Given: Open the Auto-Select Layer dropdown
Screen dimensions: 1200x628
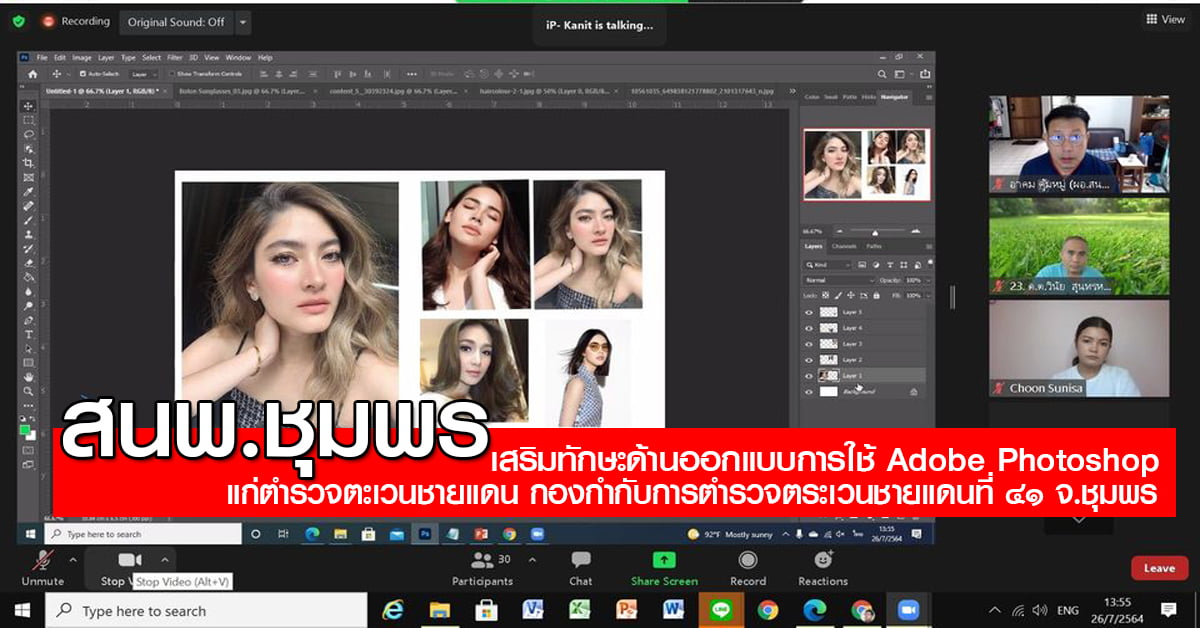Looking at the screenshot, I should coord(144,74).
